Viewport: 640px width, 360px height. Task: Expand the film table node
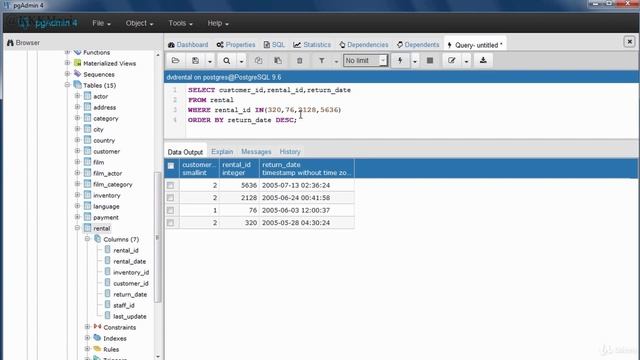pyautogui.click(x=77, y=162)
